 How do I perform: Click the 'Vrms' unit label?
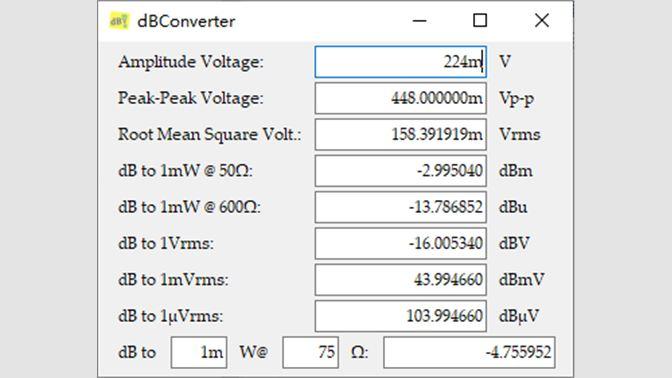click(520, 135)
